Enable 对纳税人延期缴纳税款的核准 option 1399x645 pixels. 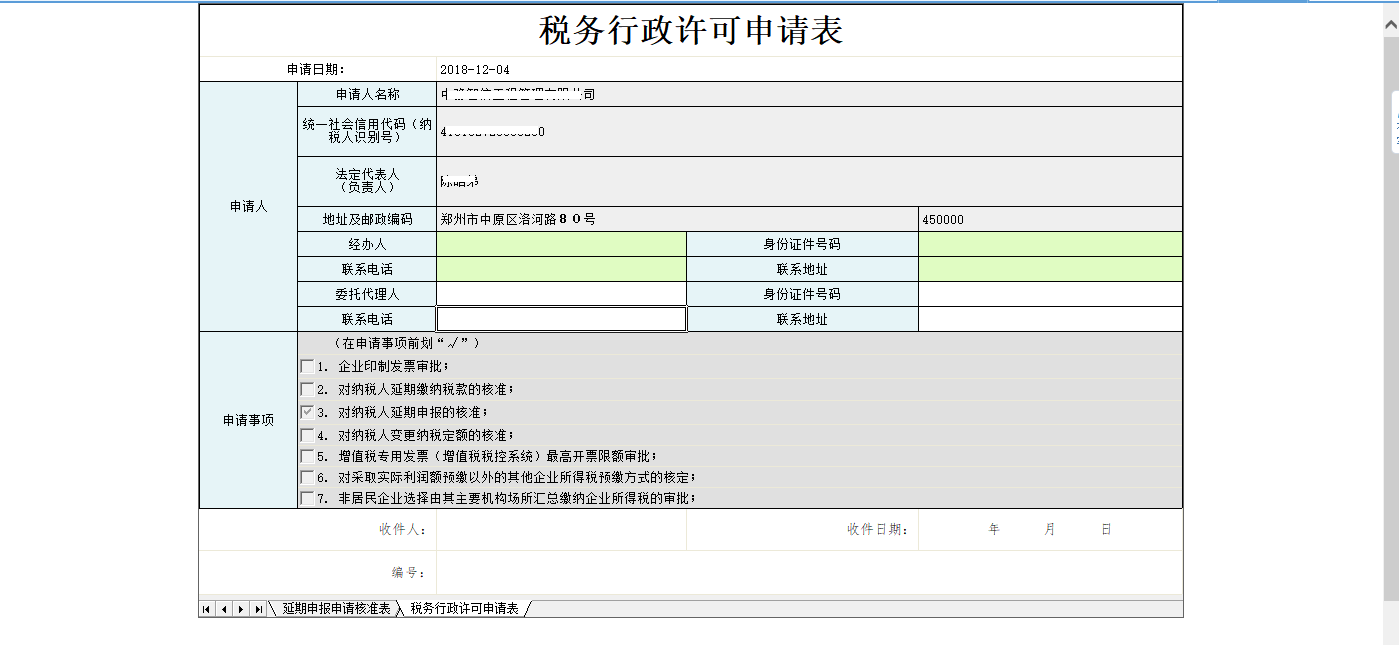[307, 390]
